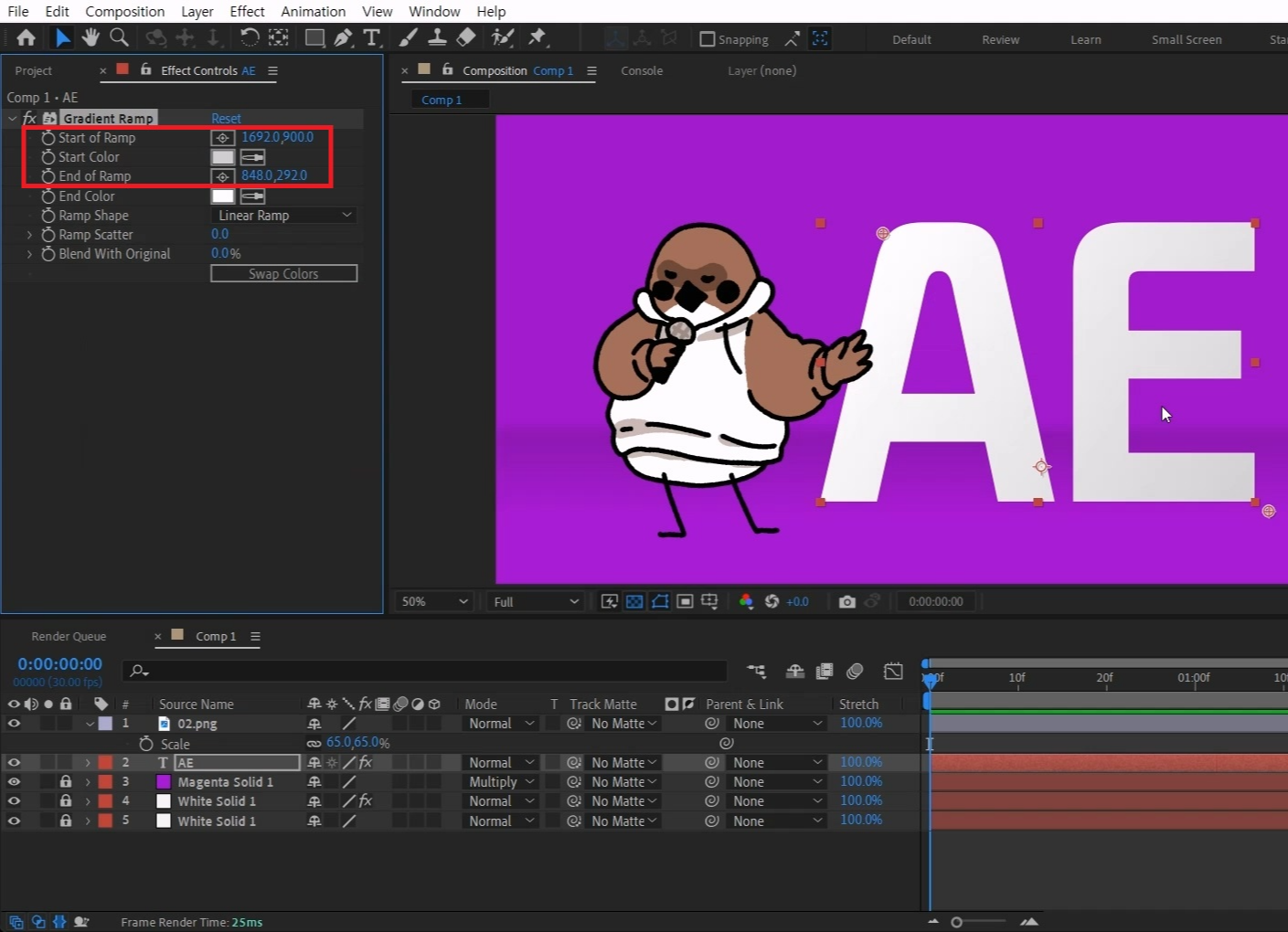The width and height of the screenshot is (1288, 932).
Task: Select the Type (T) tool
Action: click(371, 37)
